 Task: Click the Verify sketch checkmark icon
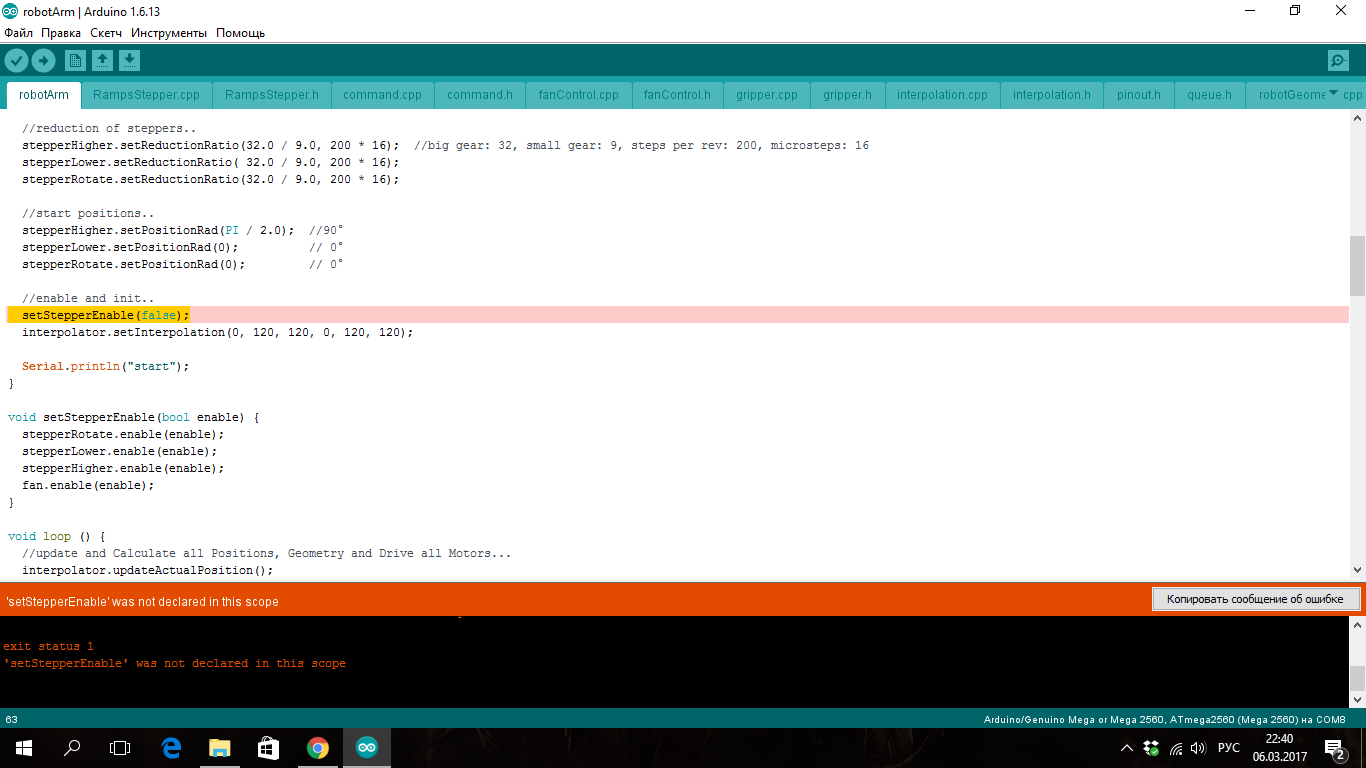[x=16, y=61]
